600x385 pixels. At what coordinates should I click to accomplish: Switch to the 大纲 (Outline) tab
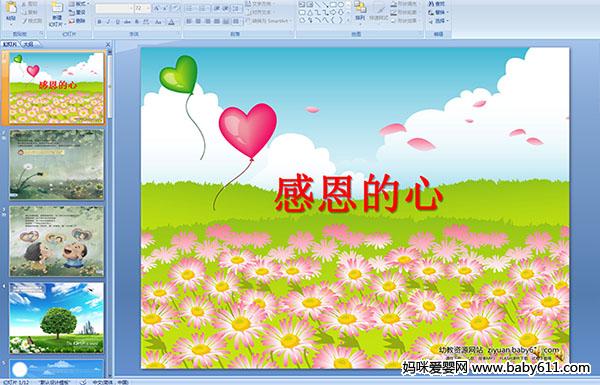click(x=29, y=44)
